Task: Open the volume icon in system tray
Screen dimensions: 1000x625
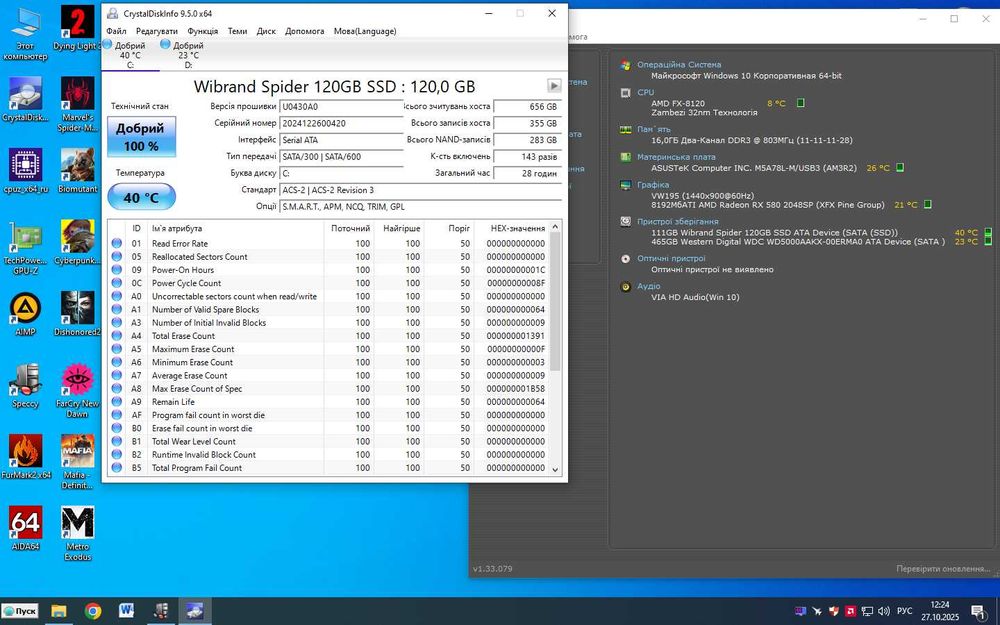Action: click(x=884, y=611)
